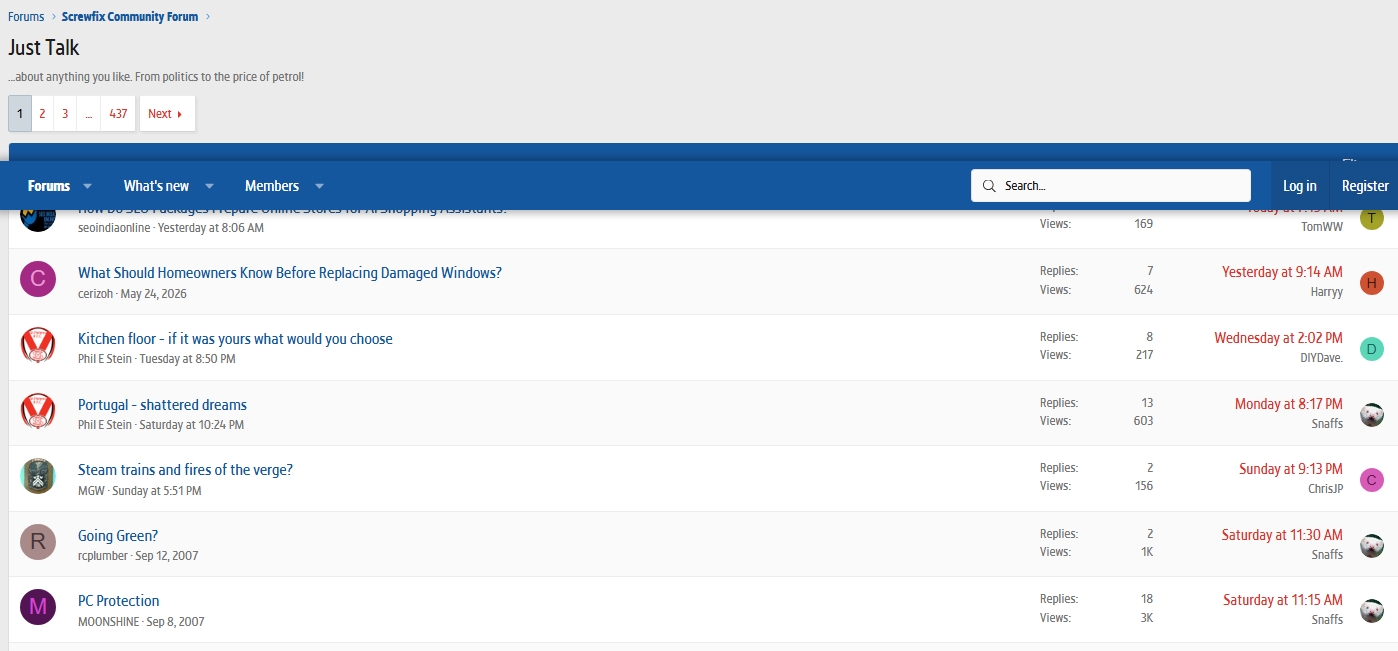Go to page 3
This screenshot has height=651, width=1398.
coord(65,114)
